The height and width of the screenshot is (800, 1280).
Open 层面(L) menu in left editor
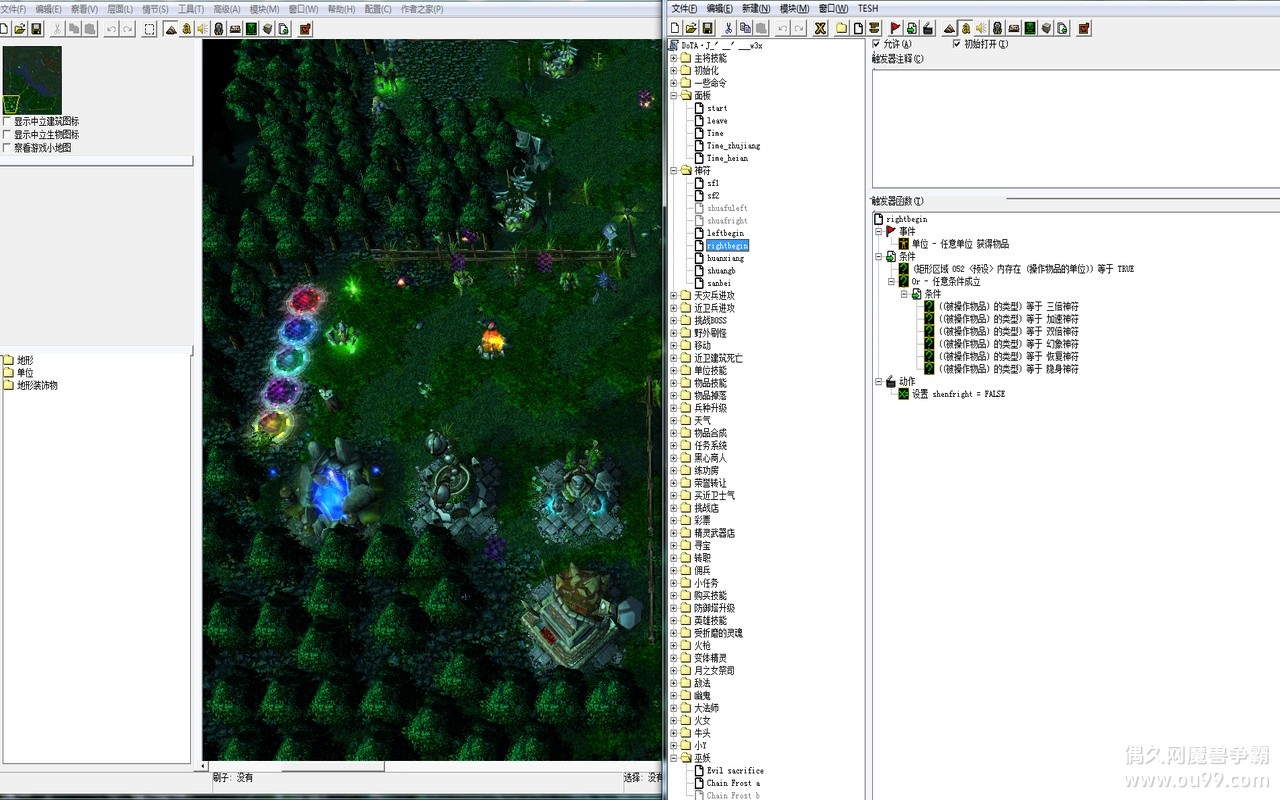click(x=120, y=9)
